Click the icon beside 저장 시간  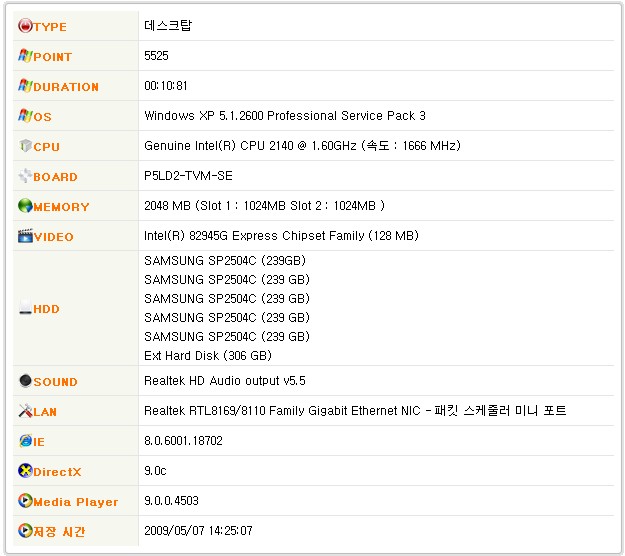pyautogui.click(x=25, y=530)
